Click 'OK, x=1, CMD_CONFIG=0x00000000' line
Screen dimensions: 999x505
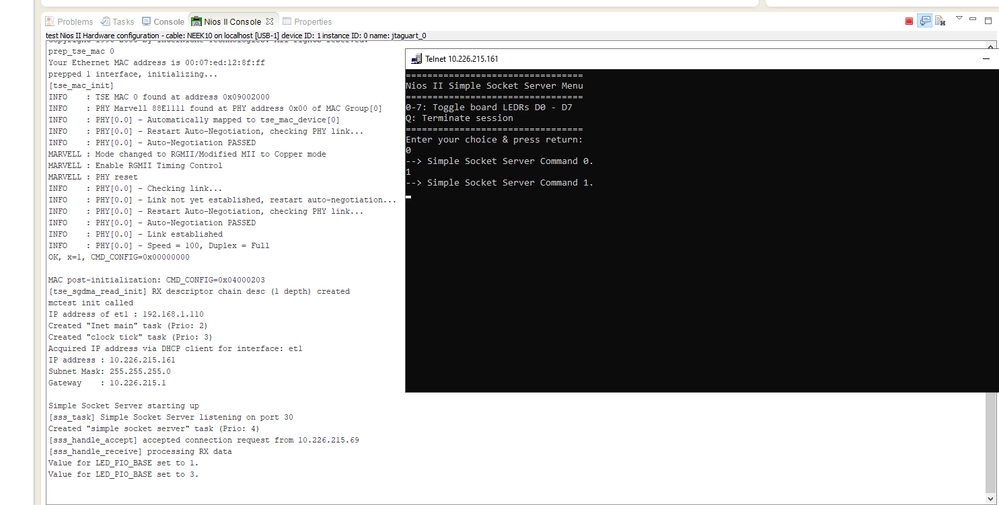tap(119, 258)
